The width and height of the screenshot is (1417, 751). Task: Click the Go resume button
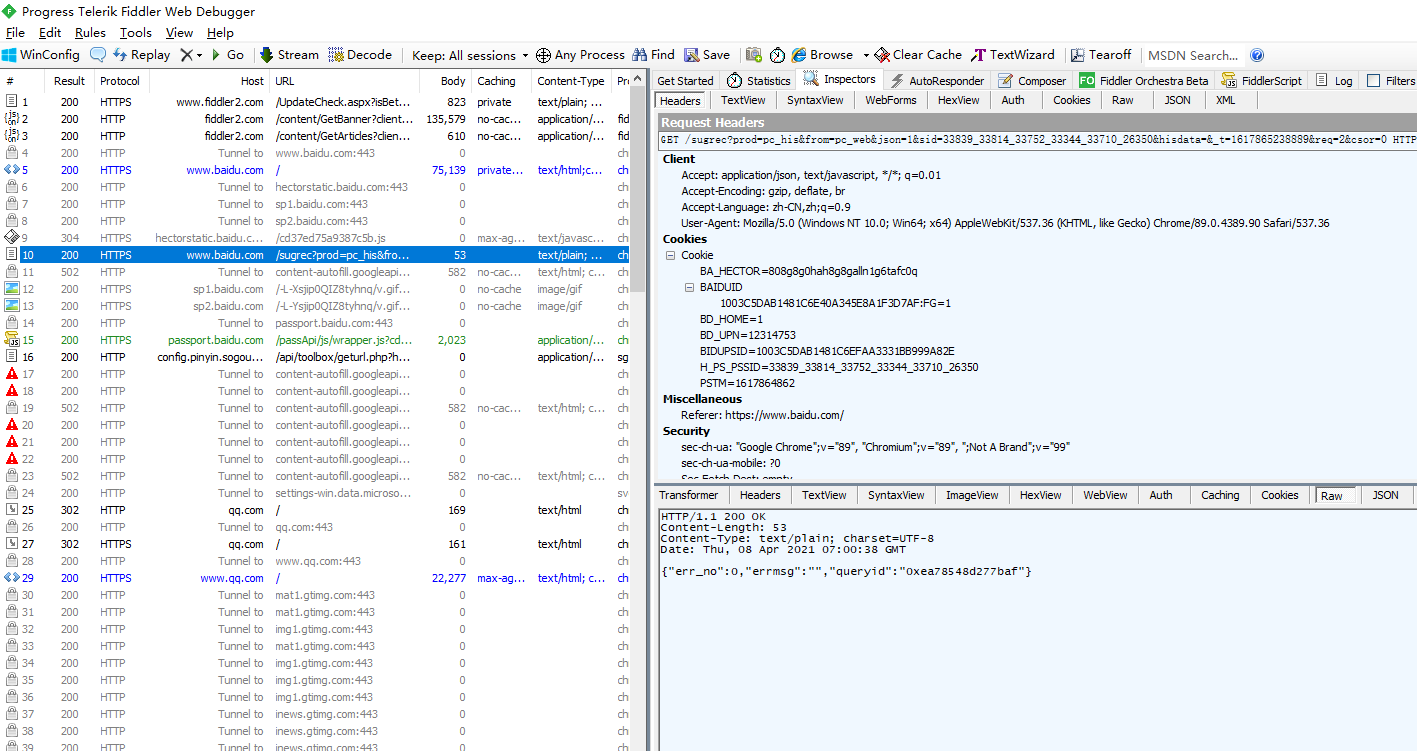click(x=226, y=55)
